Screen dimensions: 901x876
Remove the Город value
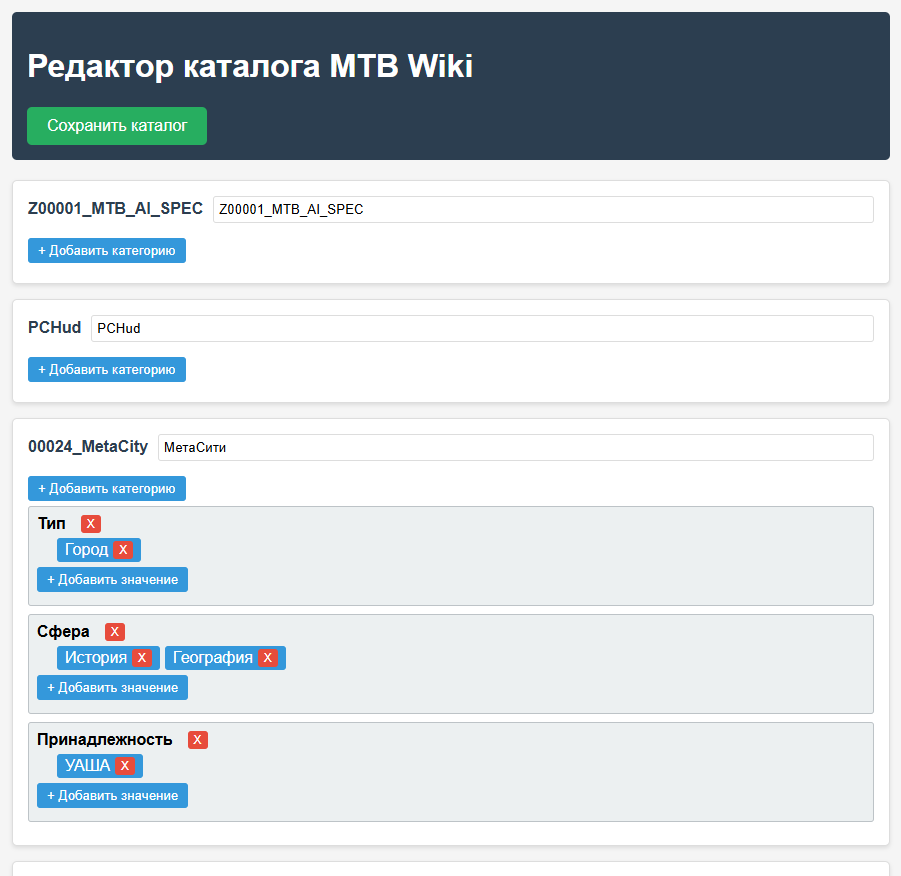(x=123, y=550)
